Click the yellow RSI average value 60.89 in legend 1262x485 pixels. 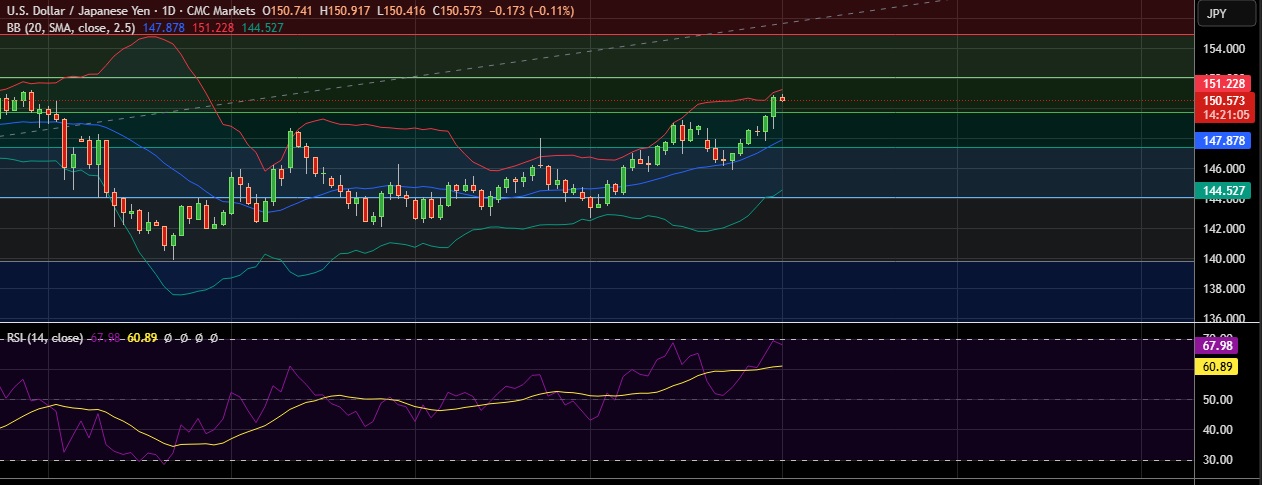[x=143, y=338]
